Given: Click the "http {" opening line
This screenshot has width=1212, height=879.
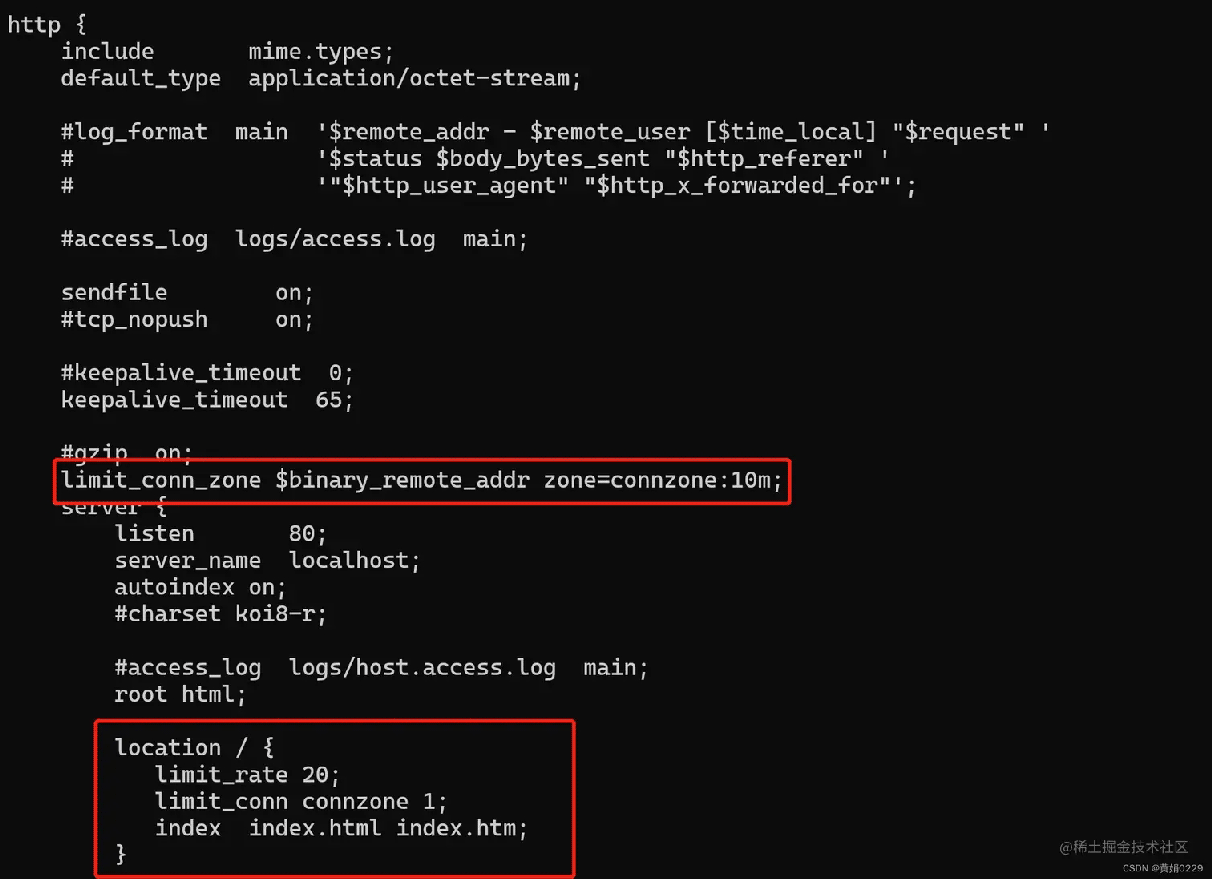Looking at the screenshot, I should coord(47,24).
